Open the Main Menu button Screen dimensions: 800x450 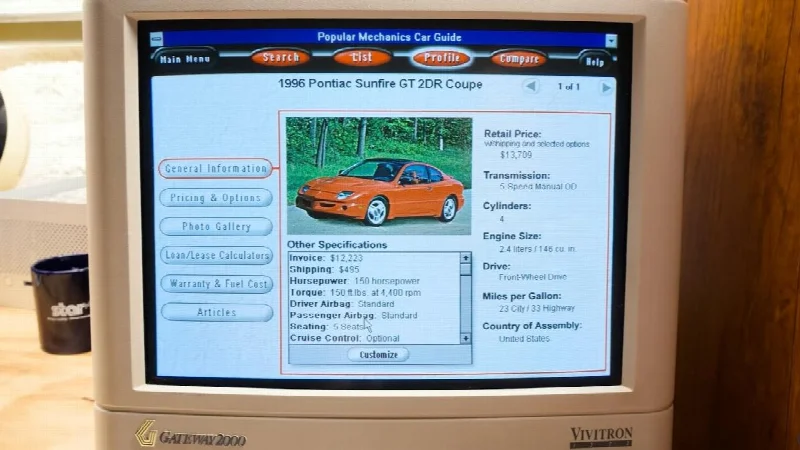(x=184, y=59)
